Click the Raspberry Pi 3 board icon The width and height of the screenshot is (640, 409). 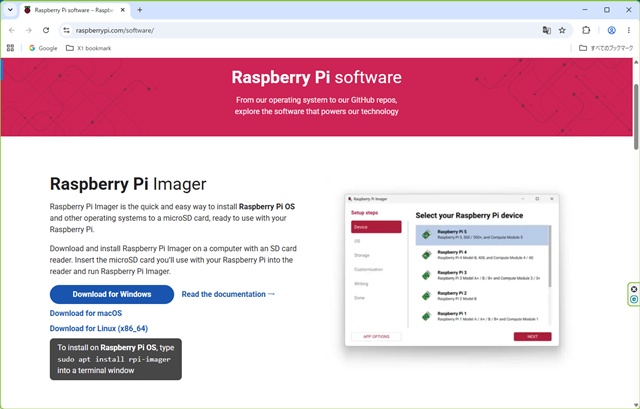click(x=427, y=276)
